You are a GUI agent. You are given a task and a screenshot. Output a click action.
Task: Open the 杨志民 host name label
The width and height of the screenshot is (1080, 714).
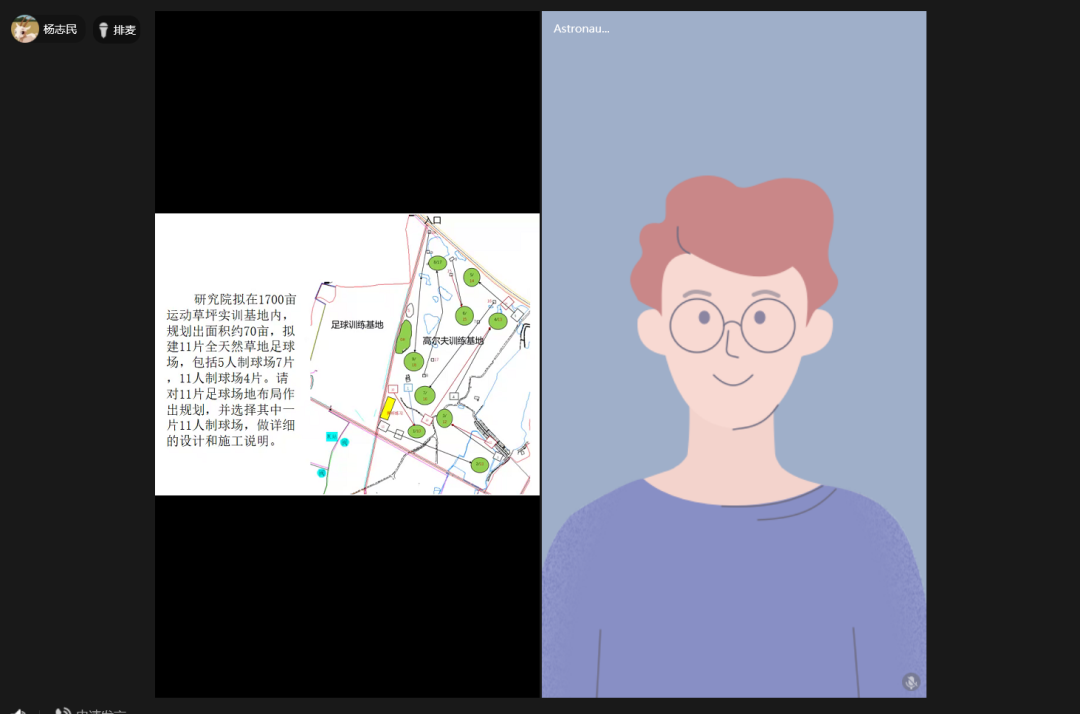tap(60, 30)
